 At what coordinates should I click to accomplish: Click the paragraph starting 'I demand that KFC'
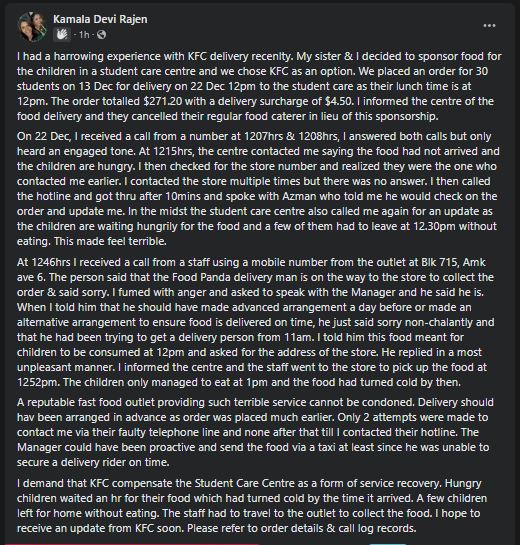[x=252, y=506]
